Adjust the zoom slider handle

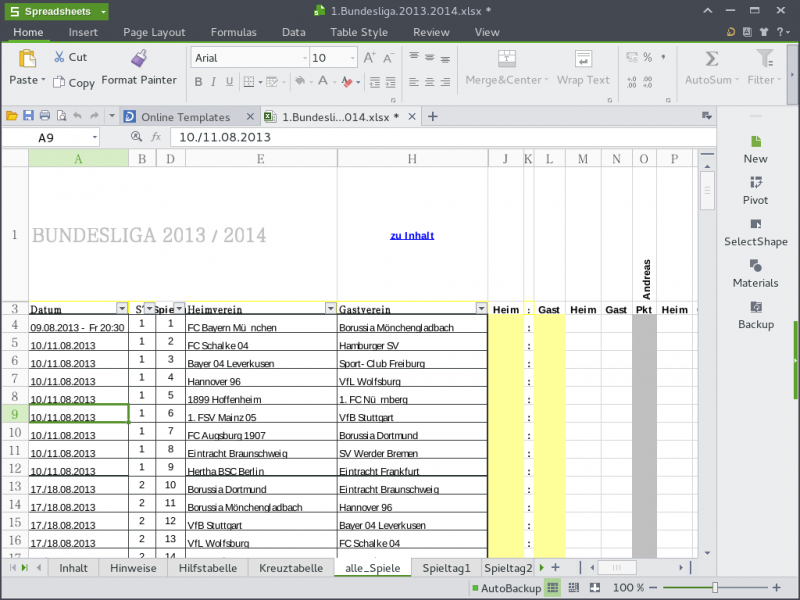coord(714,588)
